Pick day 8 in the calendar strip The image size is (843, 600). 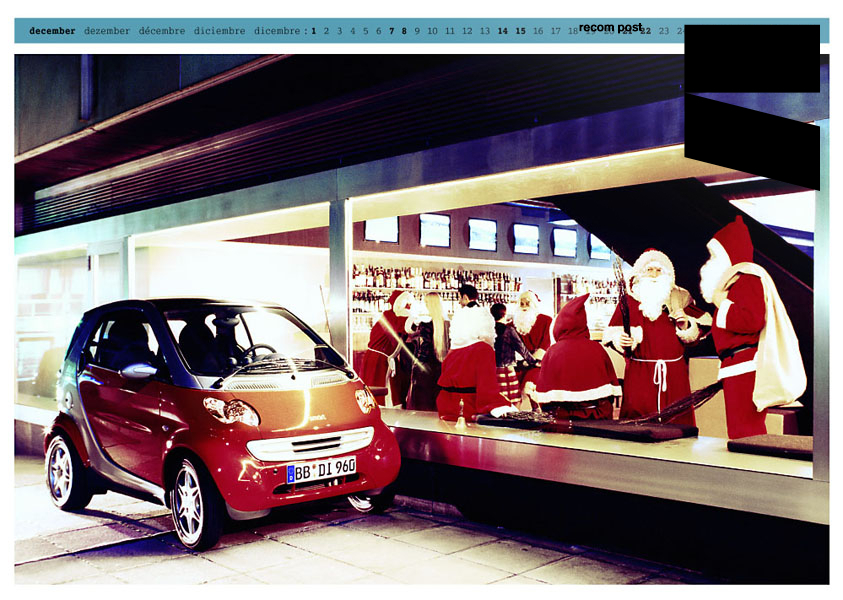click(x=404, y=31)
